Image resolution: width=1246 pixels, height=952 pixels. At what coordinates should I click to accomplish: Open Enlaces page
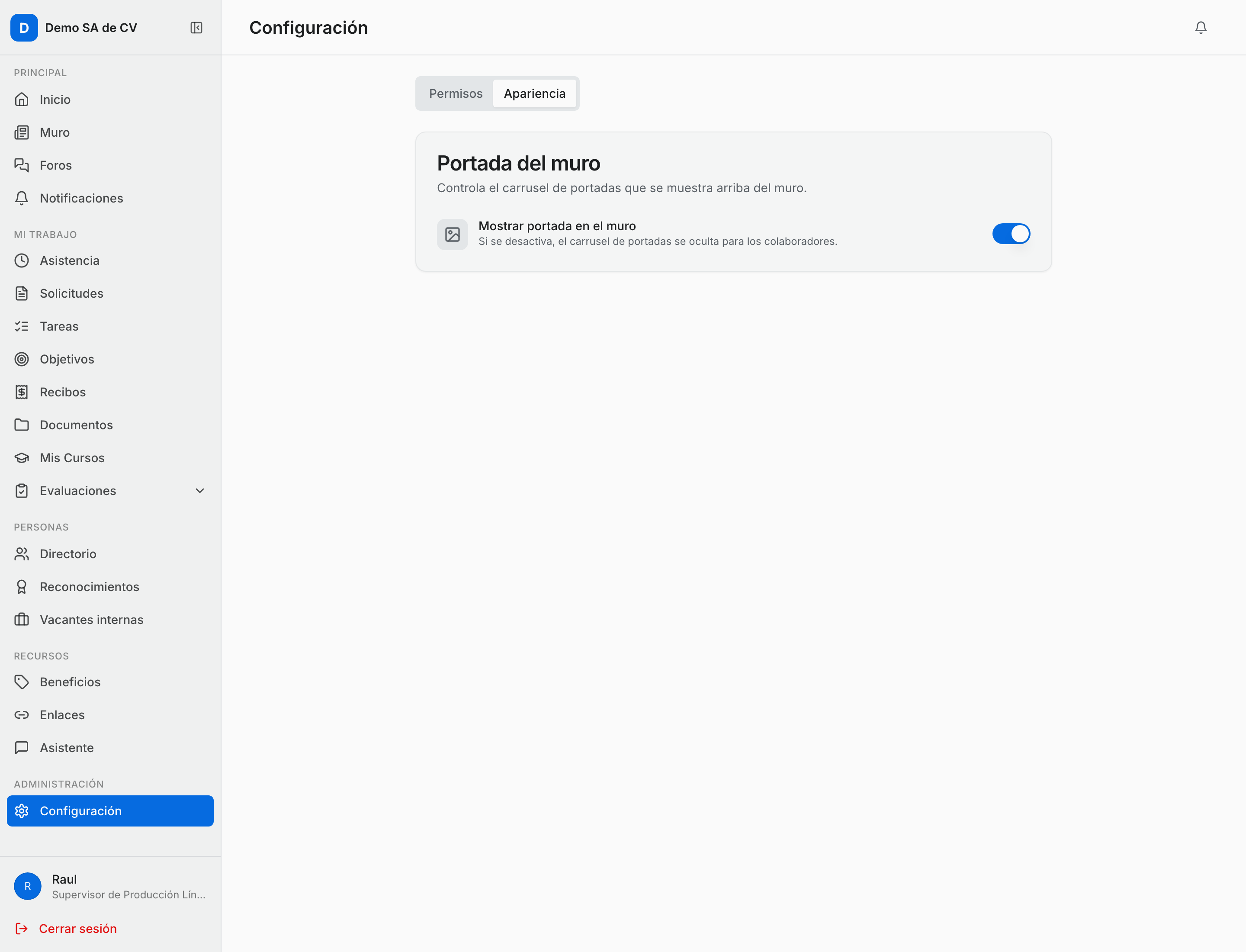pyautogui.click(x=110, y=715)
